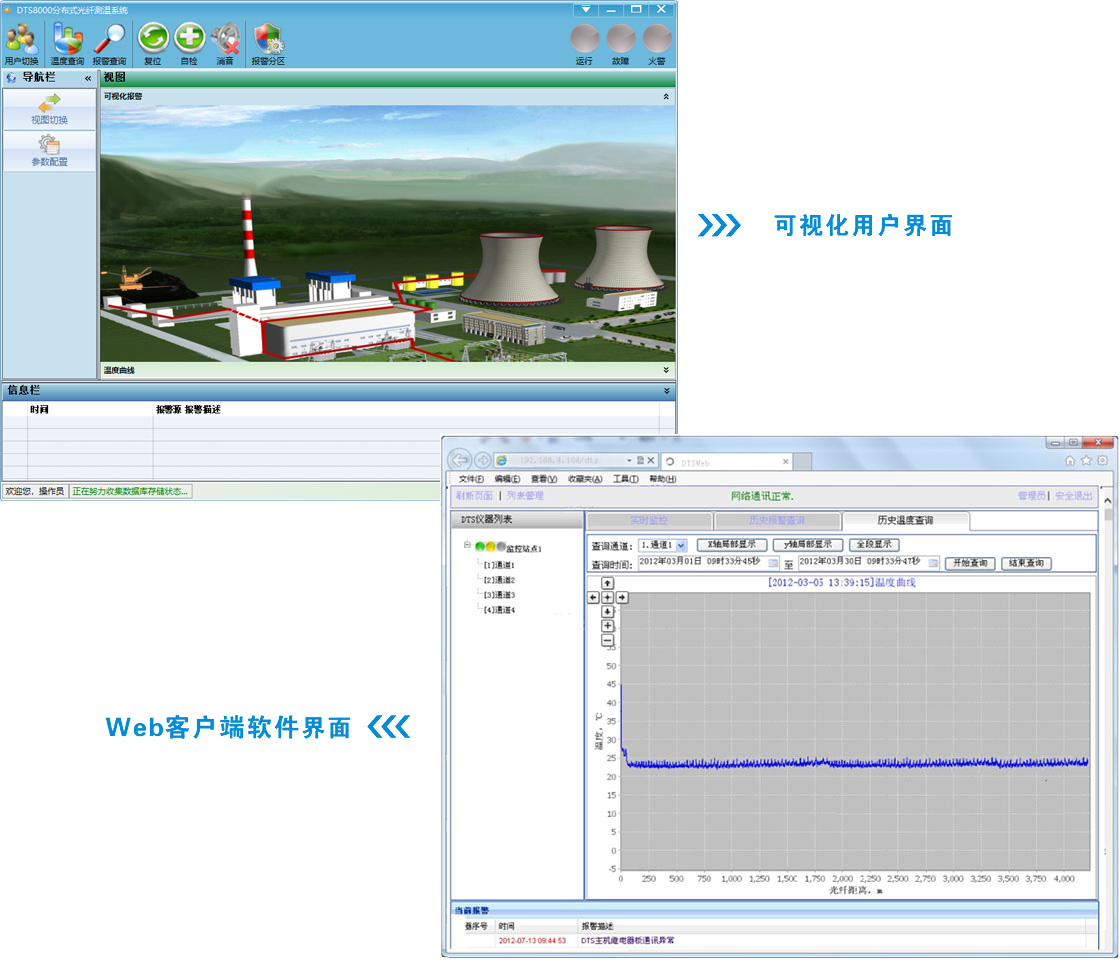Click the 开始查询 button
The height and width of the screenshot is (960, 1120).
pos(969,563)
